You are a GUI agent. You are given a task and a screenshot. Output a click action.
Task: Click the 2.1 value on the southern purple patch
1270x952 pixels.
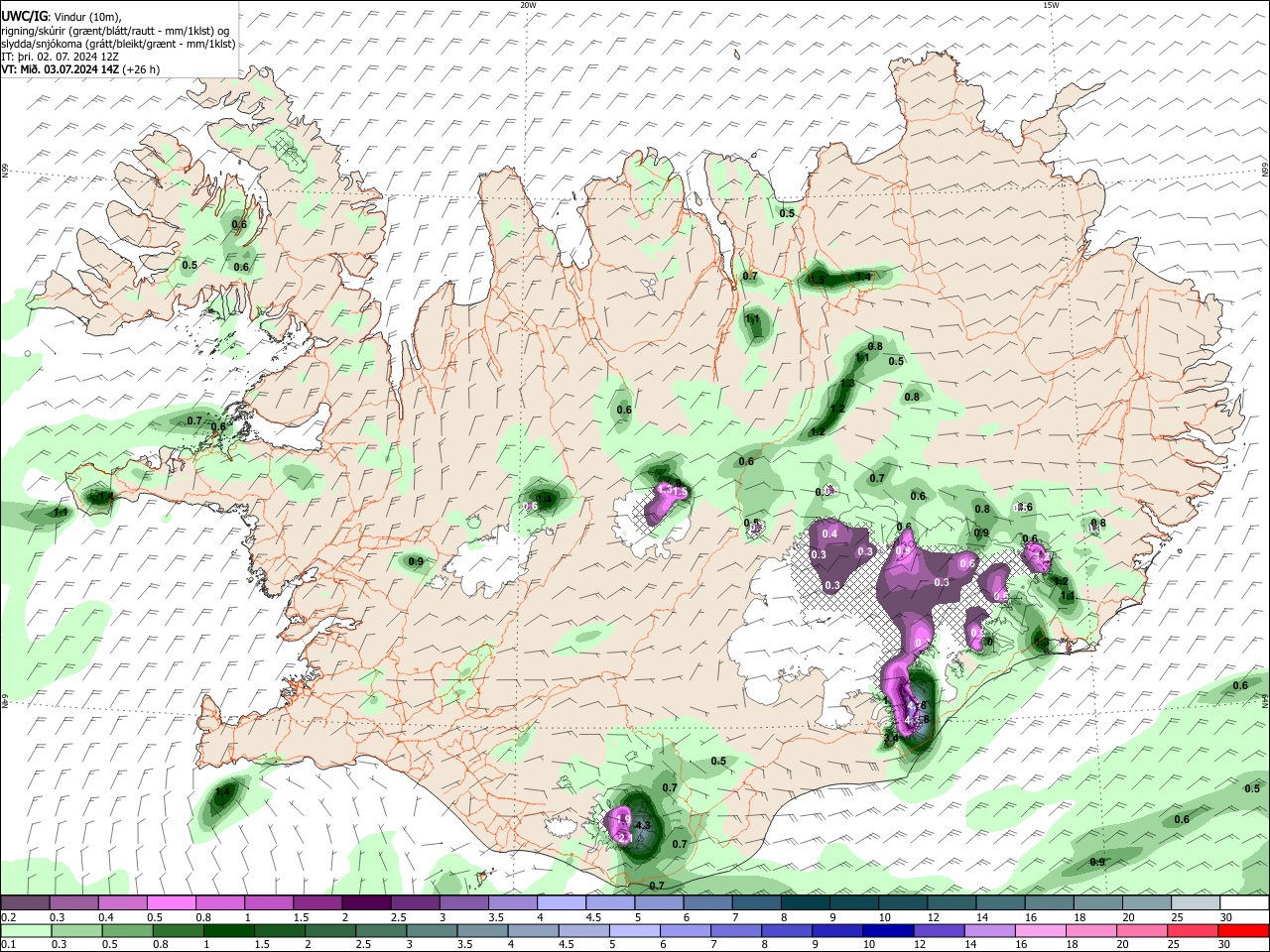pos(625,838)
